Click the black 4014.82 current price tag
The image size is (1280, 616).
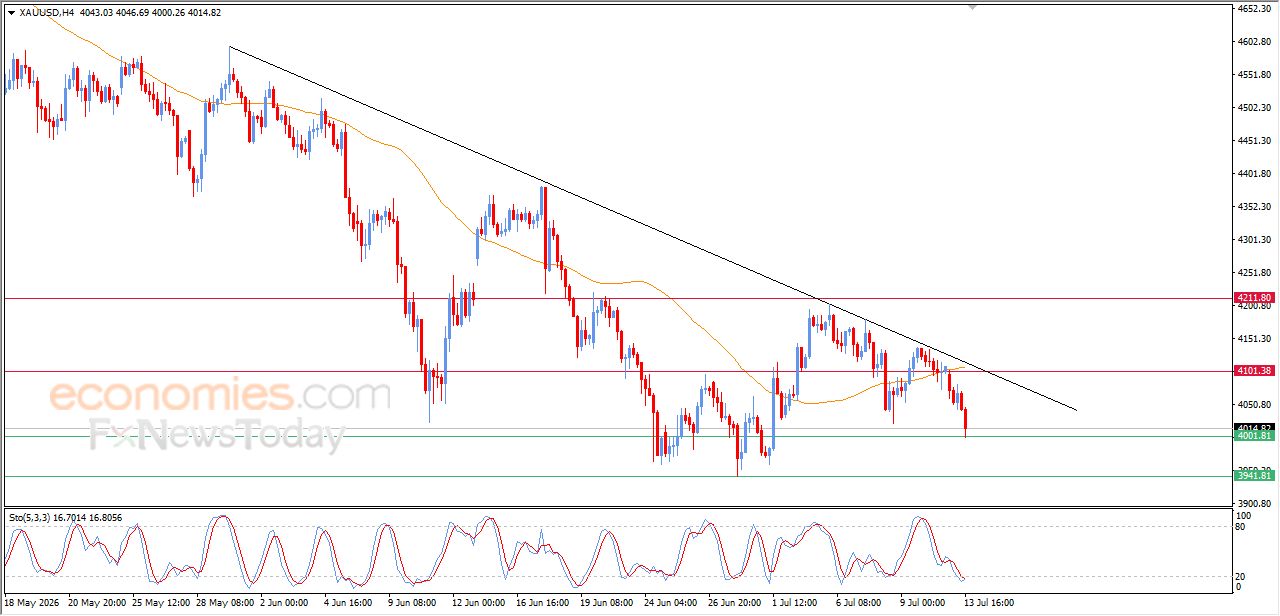pos(1254,428)
